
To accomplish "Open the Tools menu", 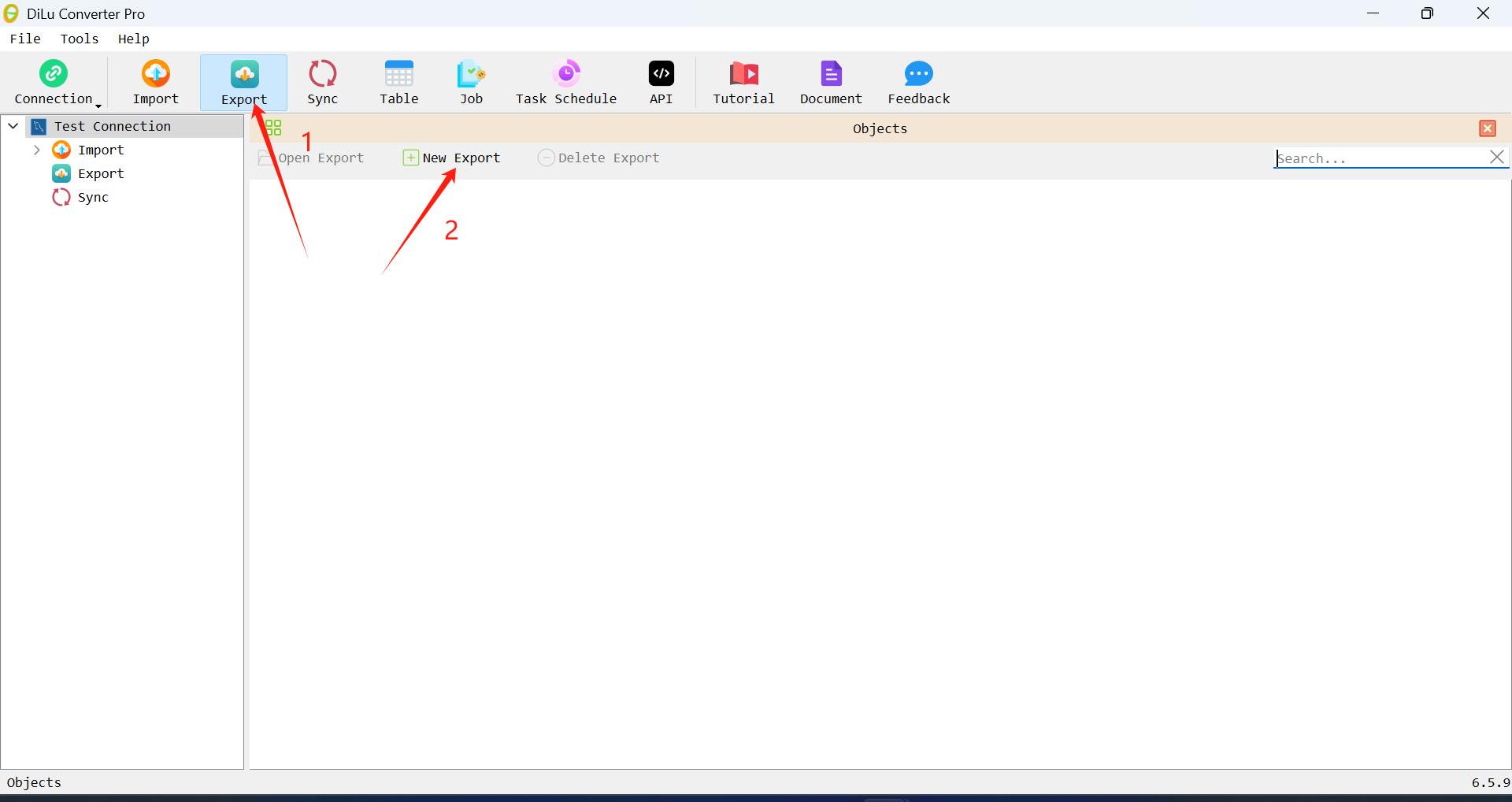I will coord(80,39).
